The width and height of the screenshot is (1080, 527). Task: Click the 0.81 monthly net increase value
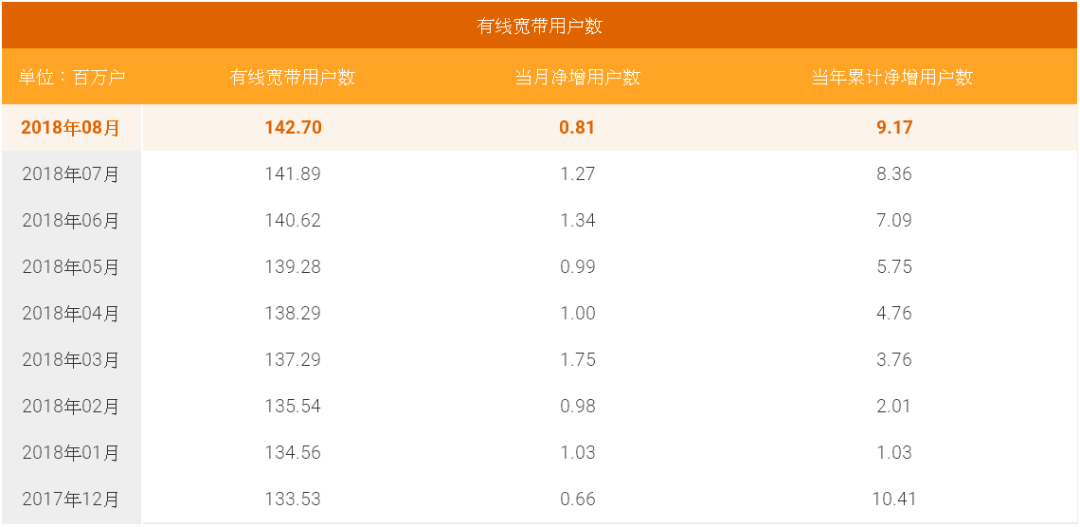pyautogui.click(x=577, y=128)
